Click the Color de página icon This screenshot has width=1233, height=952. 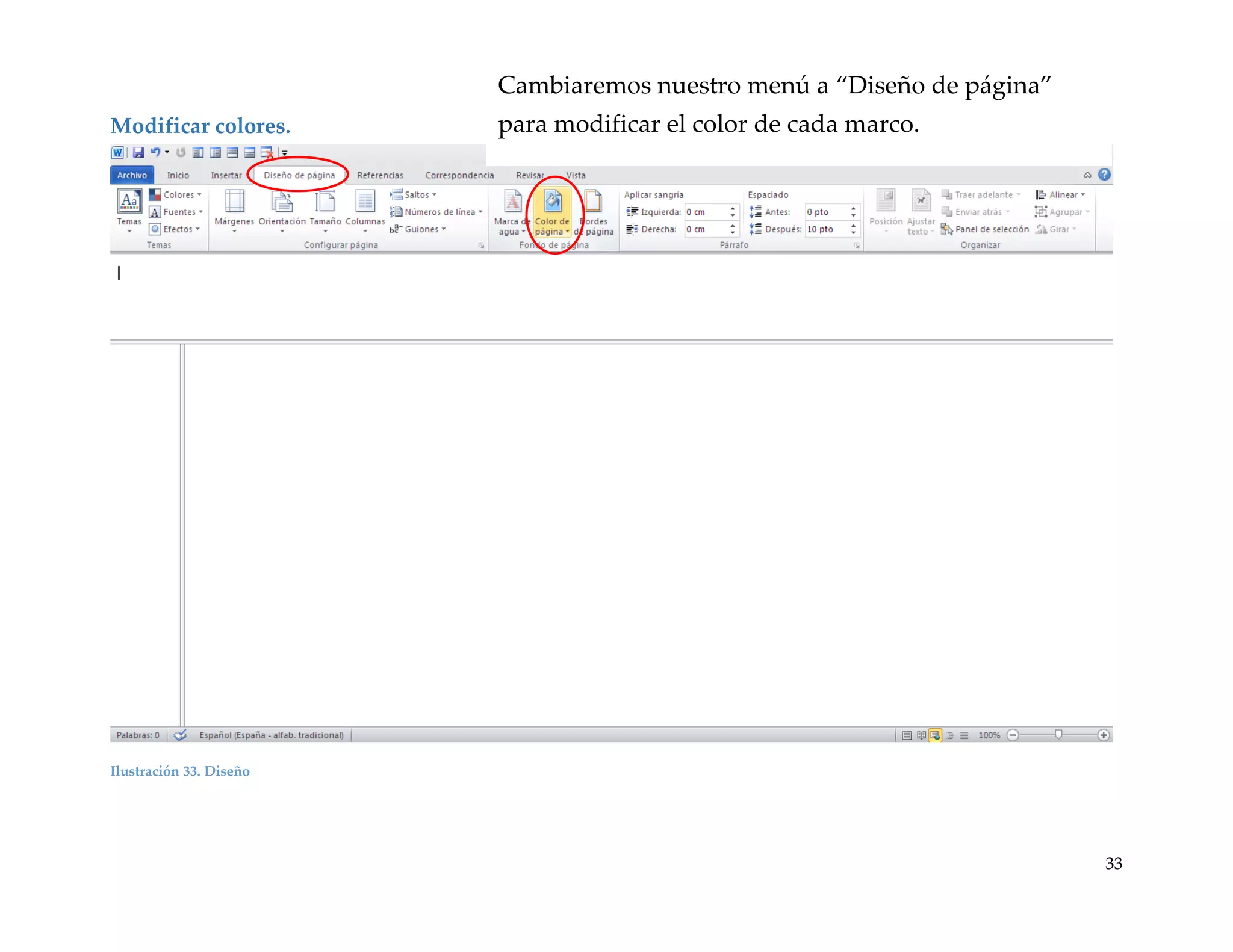point(552,201)
